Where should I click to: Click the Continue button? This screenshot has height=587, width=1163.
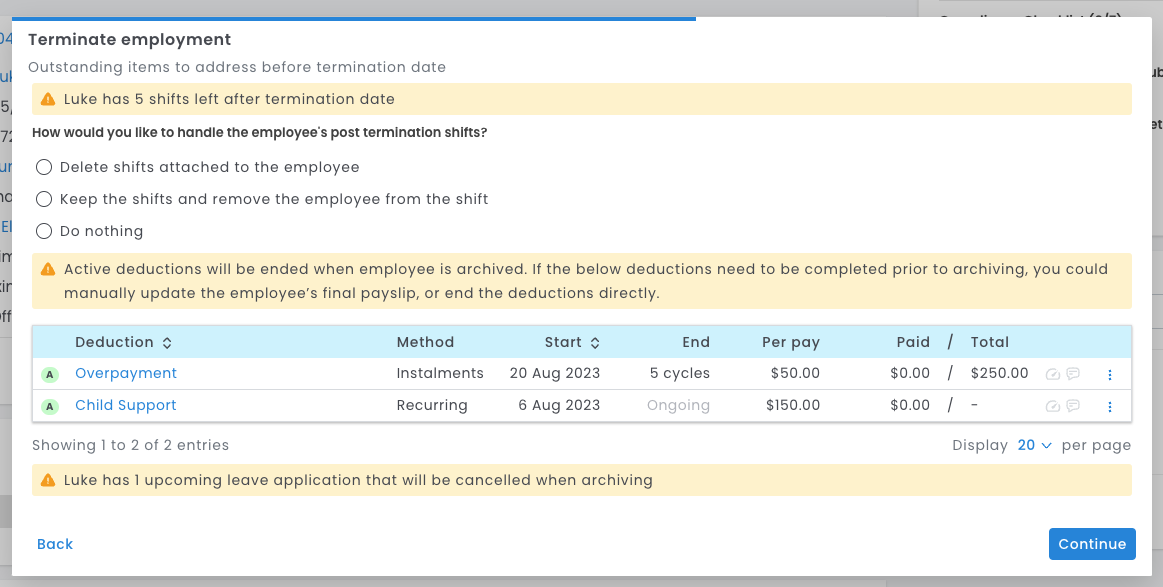pyautogui.click(x=1092, y=544)
